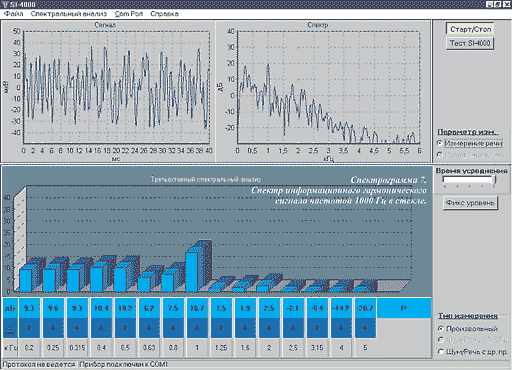
Task: Click the Сигнал waveform plot
Action: (x=116, y=88)
